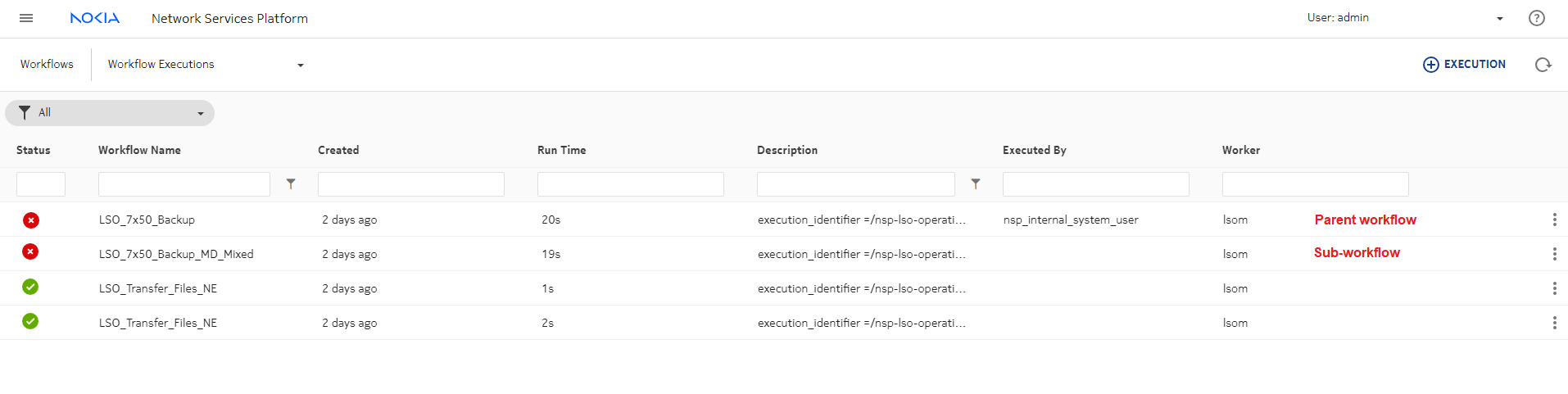The image size is (1568, 394).
Task: Open the hamburger main menu
Action: click(26, 18)
